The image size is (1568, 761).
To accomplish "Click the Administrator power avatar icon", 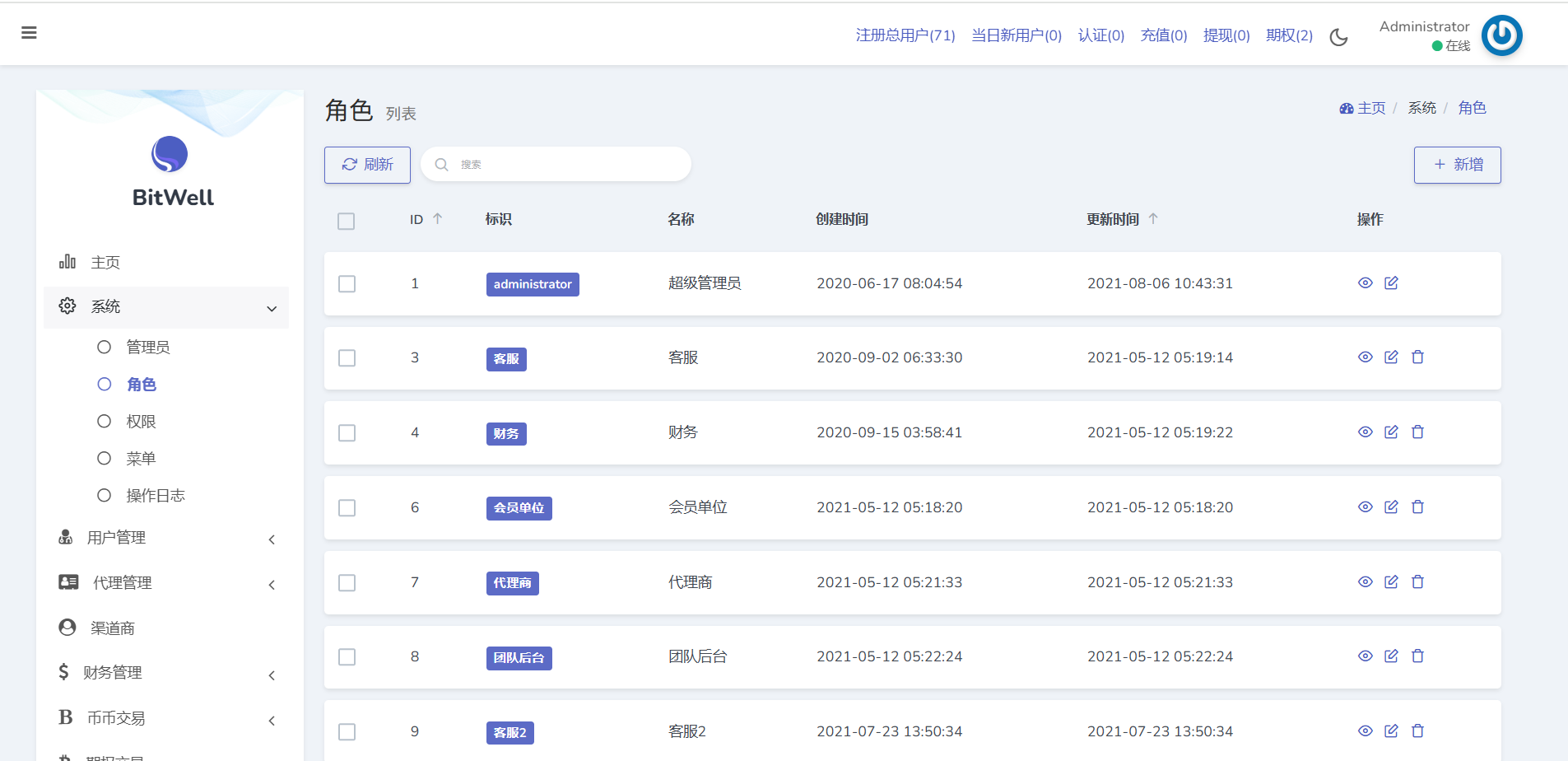I will point(1501,35).
